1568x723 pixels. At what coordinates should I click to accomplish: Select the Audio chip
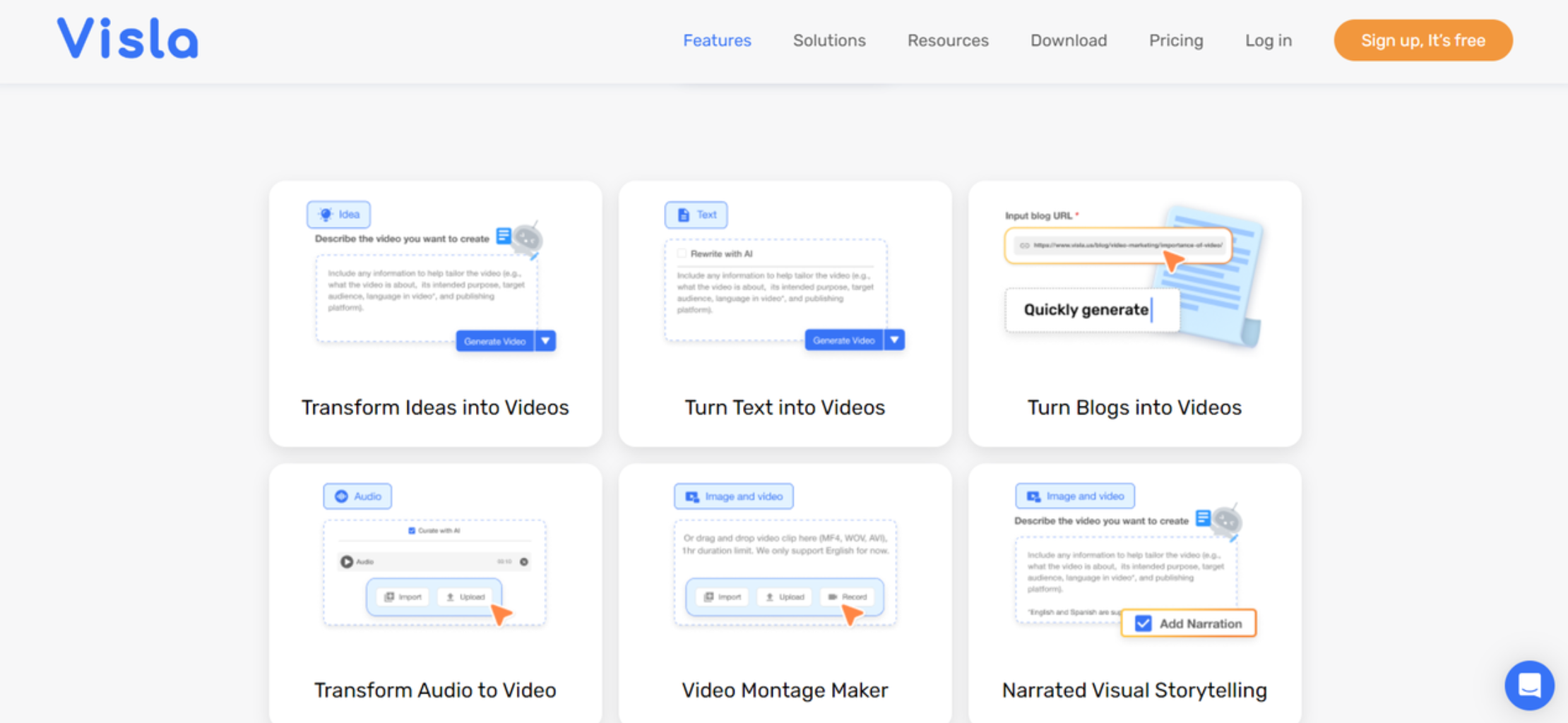tap(357, 496)
